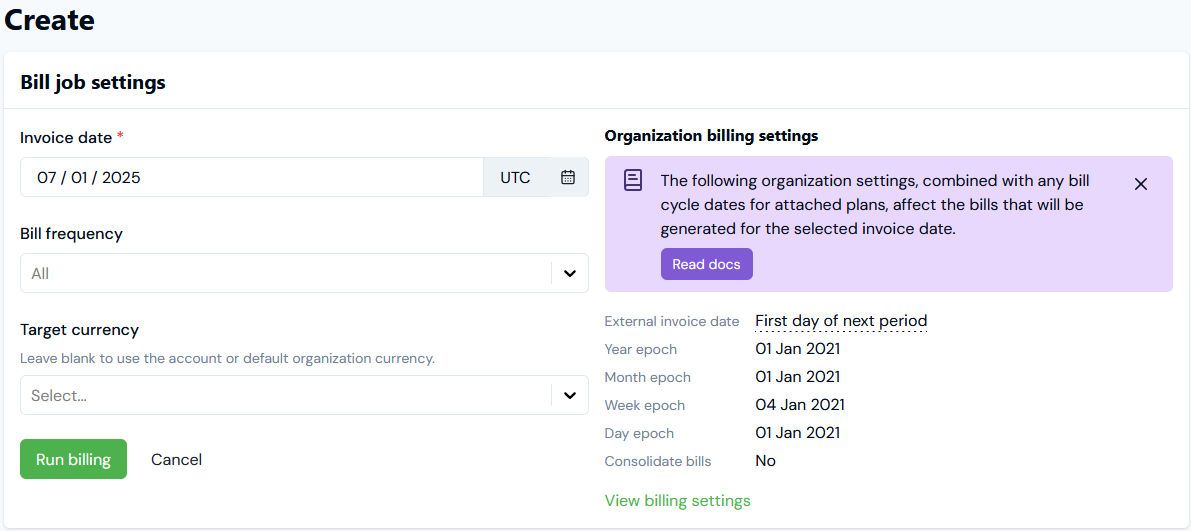Click the year 2025 in invoice date
This screenshot has width=1191, height=531.
(x=121, y=178)
